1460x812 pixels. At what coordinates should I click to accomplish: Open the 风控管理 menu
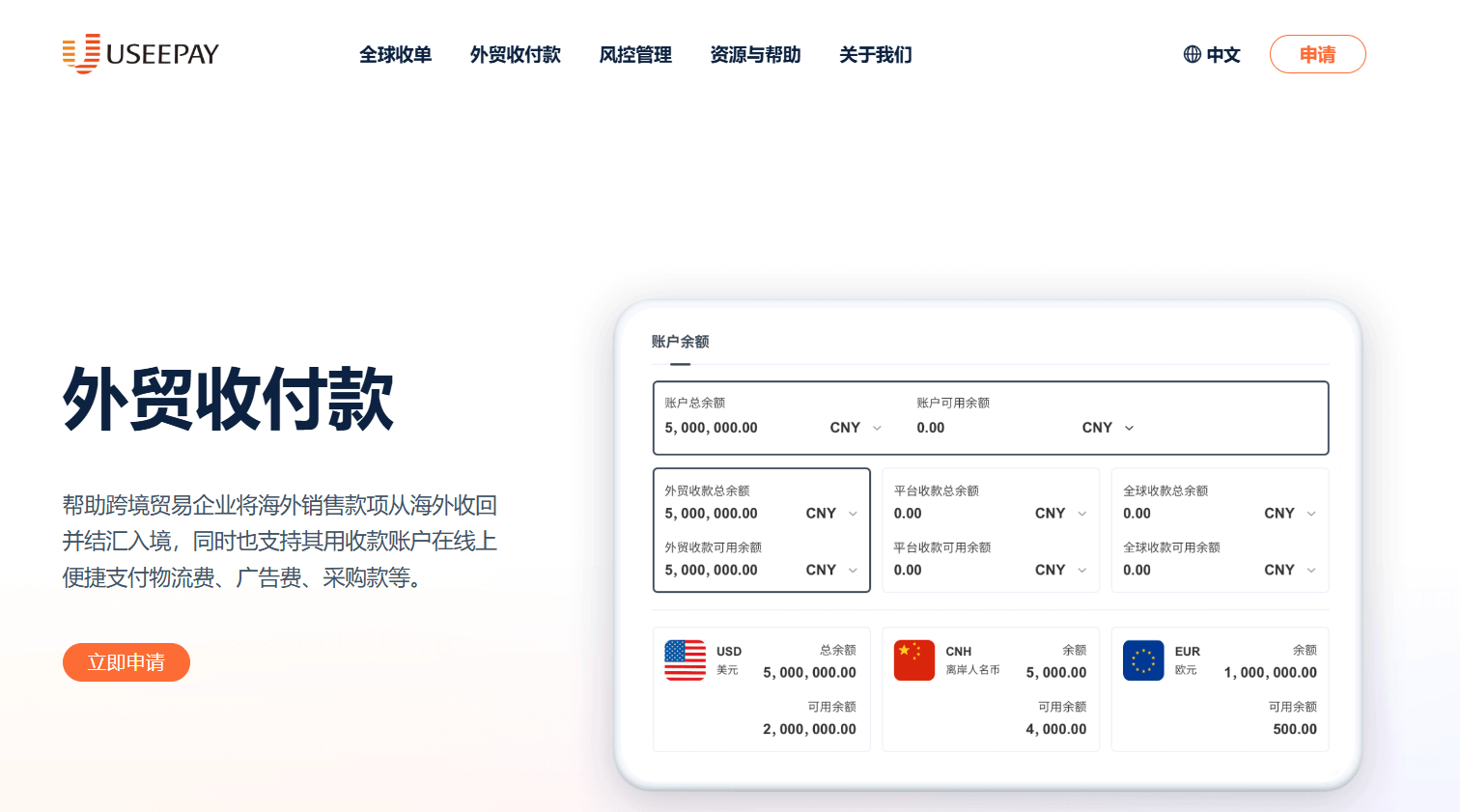pos(635,55)
